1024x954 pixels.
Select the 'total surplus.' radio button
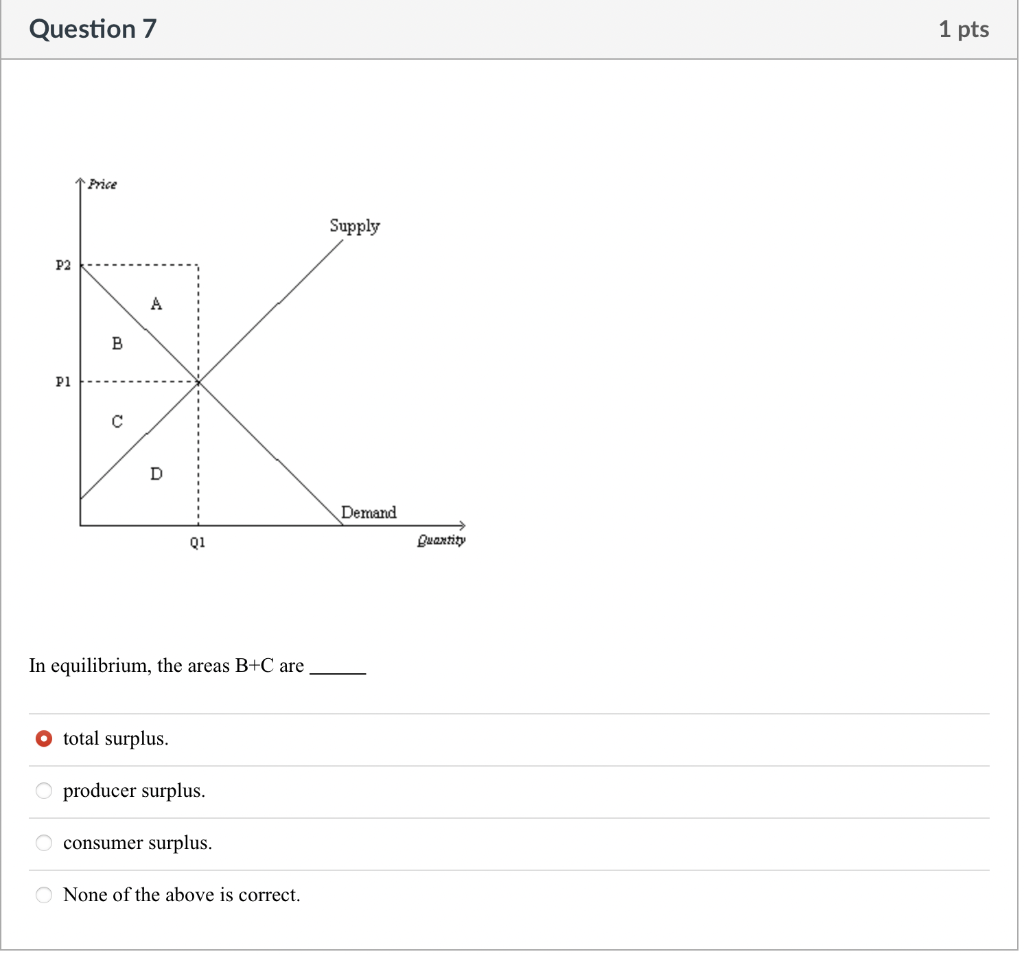[44, 738]
